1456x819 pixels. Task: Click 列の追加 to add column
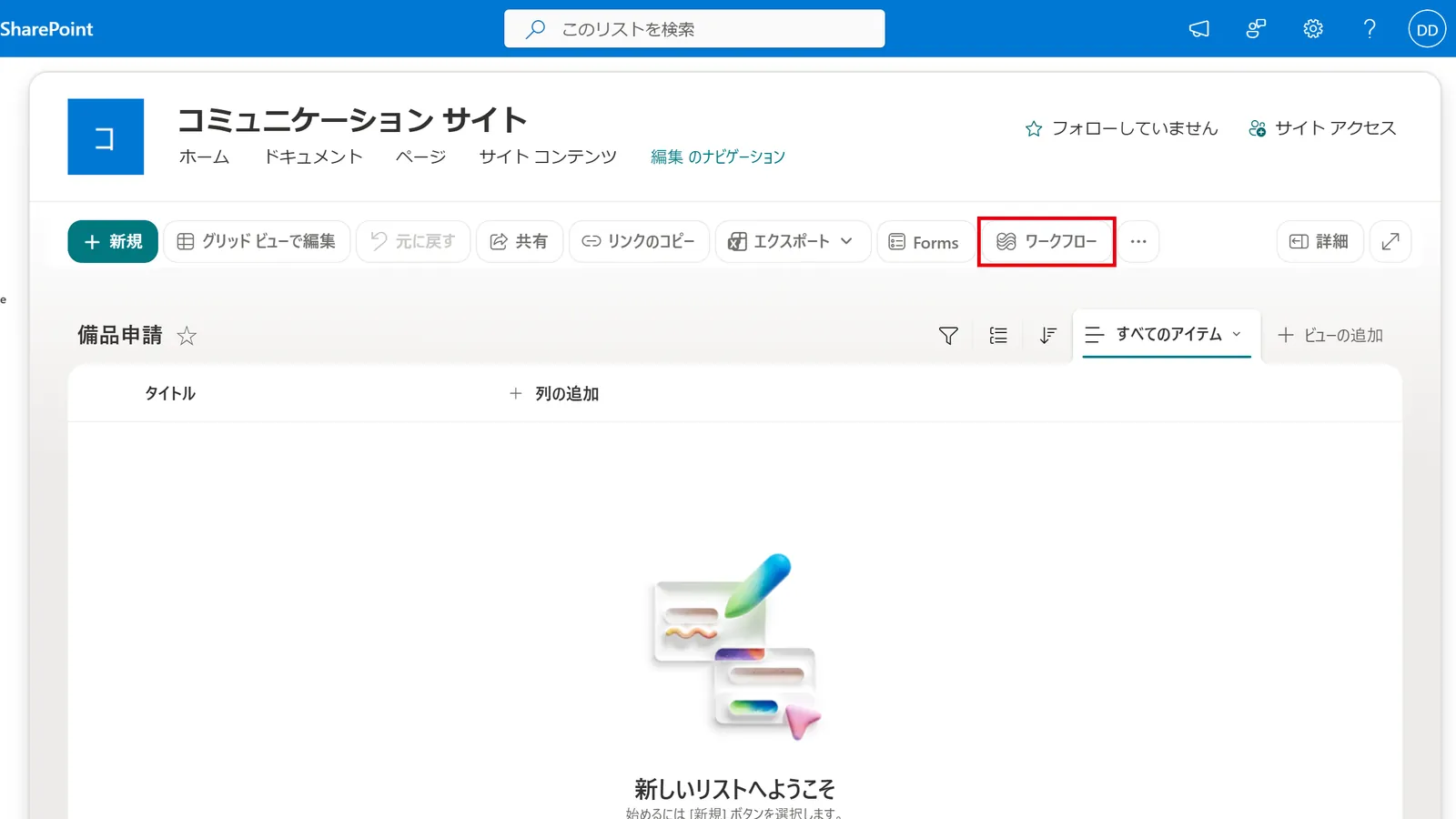[554, 394]
